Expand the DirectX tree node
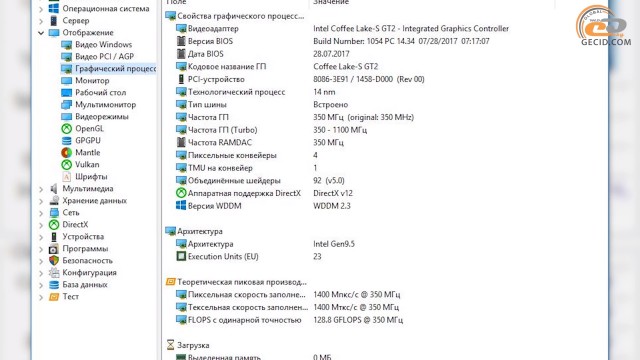Image resolution: width=640 pixels, height=360 pixels. [x=41, y=225]
